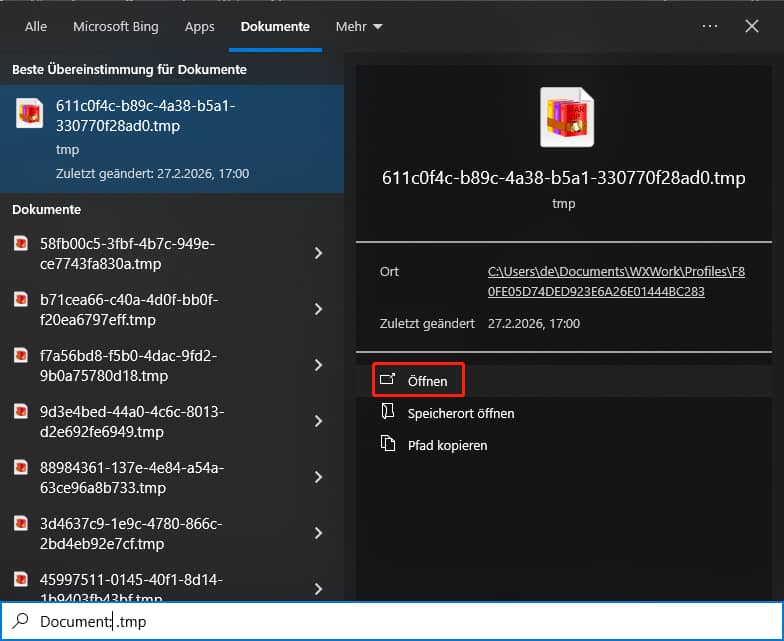This screenshot has height=641, width=784.
Task: Expand chevron next to 9d3e4bed result
Action: [x=318, y=422]
